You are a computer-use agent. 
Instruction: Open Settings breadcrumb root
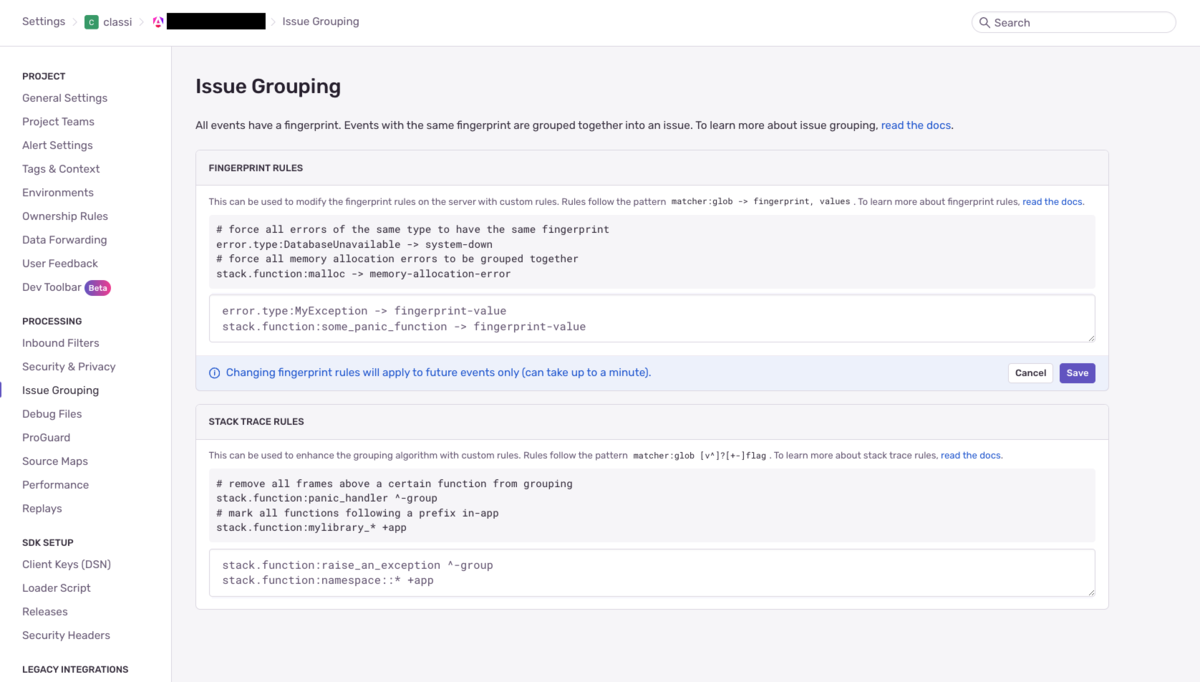44,21
